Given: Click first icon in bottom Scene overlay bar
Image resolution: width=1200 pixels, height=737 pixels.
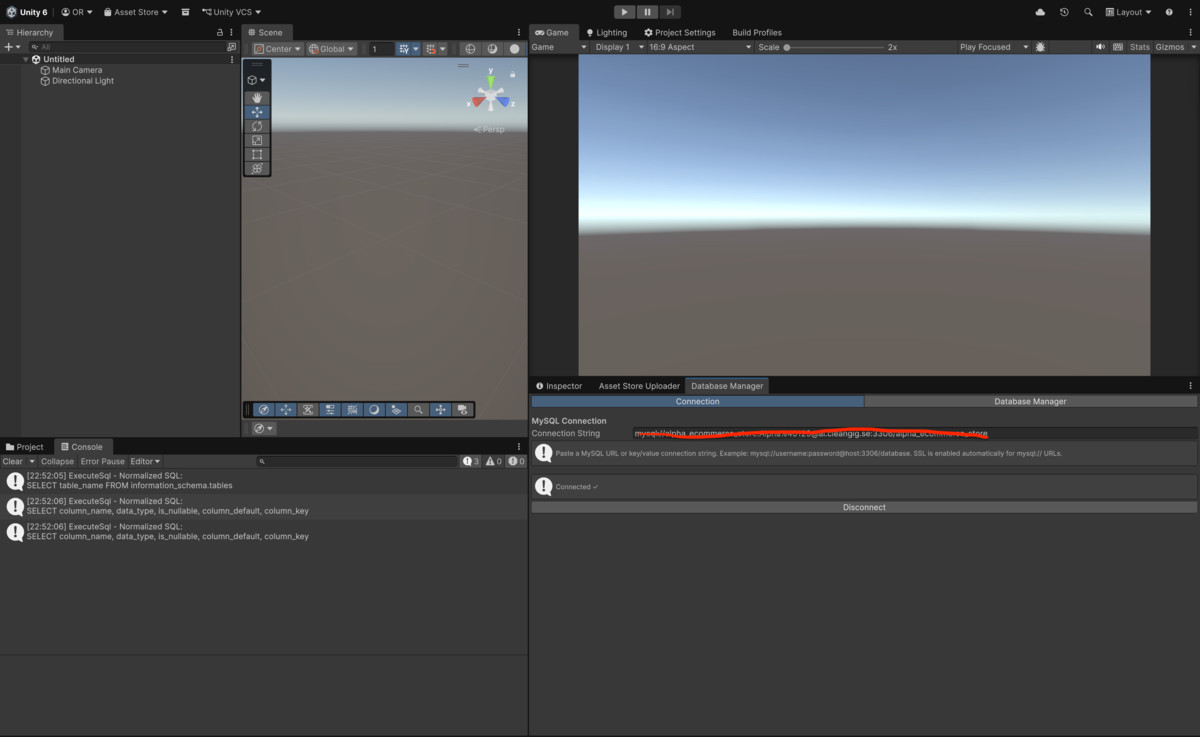Looking at the screenshot, I should point(263,409).
